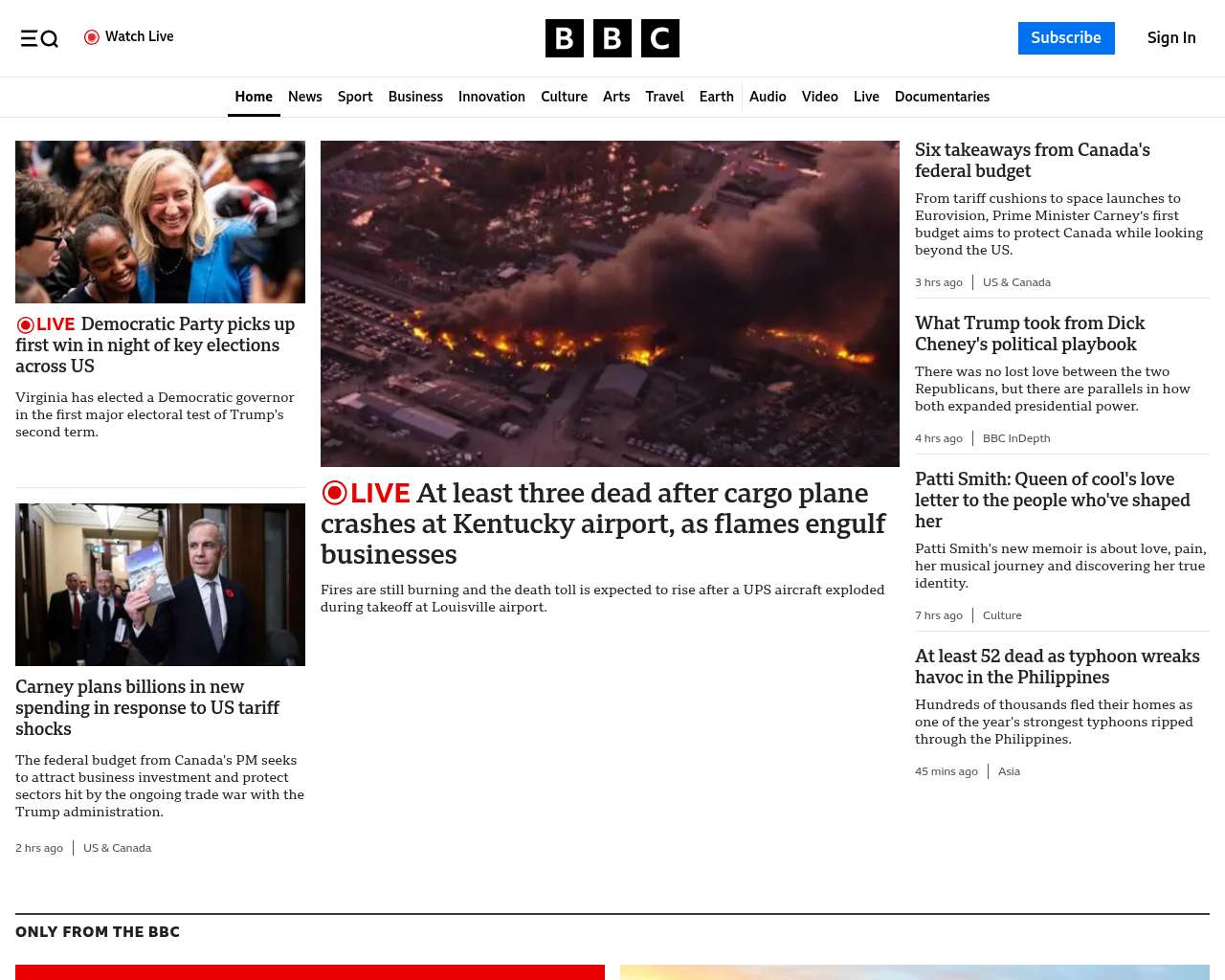Open the BBC InDepth tag

click(x=1016, y=438)
